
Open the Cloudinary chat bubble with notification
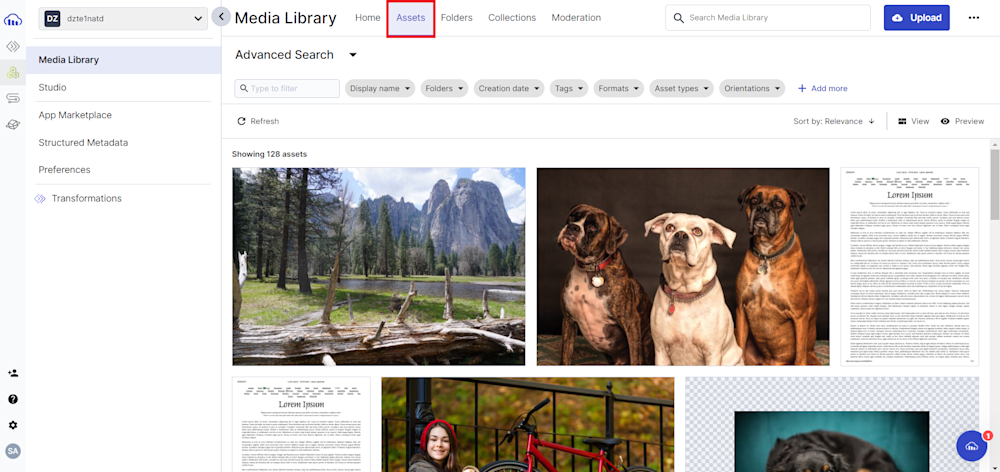[x=973, y=445]
